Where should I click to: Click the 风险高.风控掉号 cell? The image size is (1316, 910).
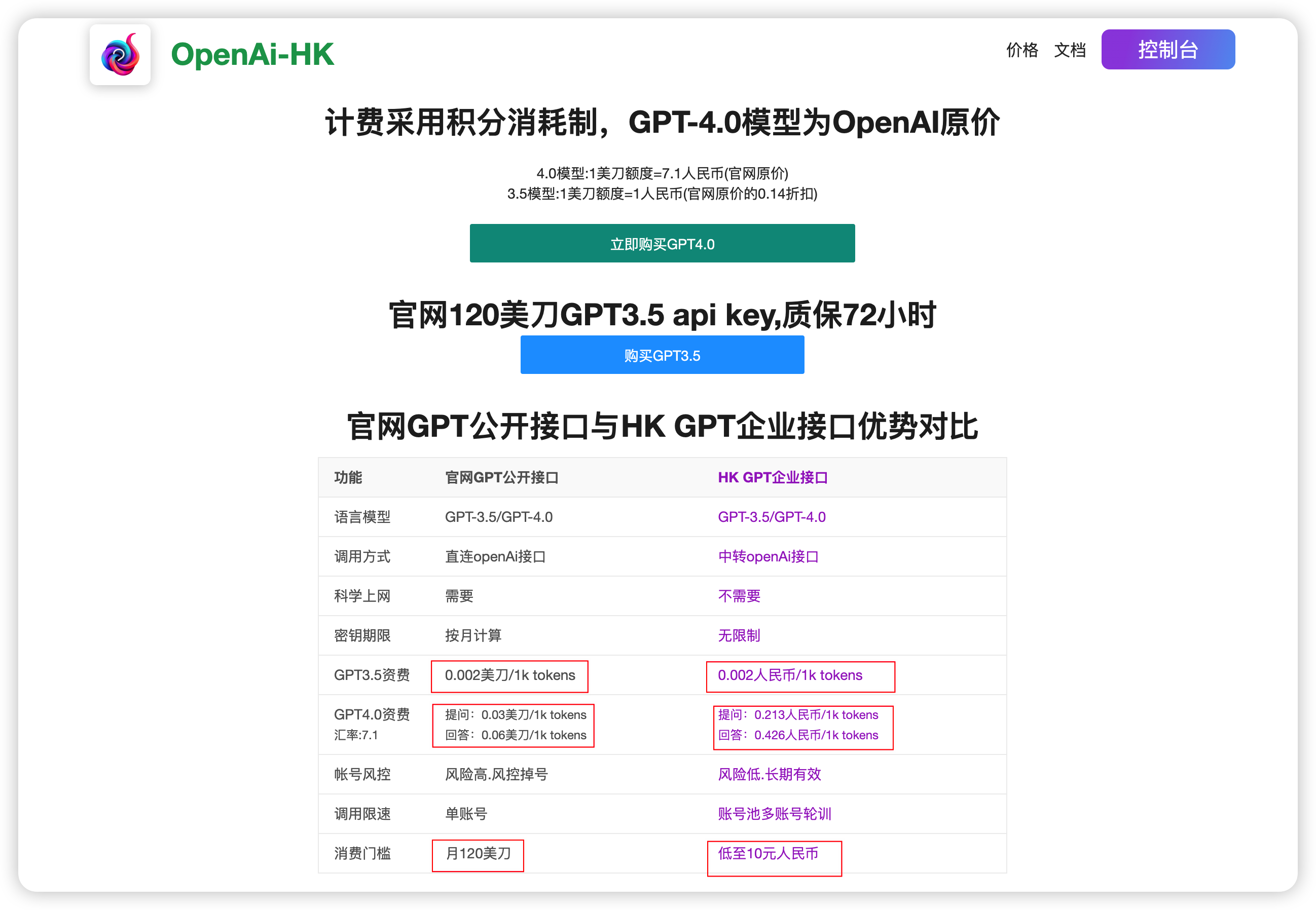pos(496,774)
